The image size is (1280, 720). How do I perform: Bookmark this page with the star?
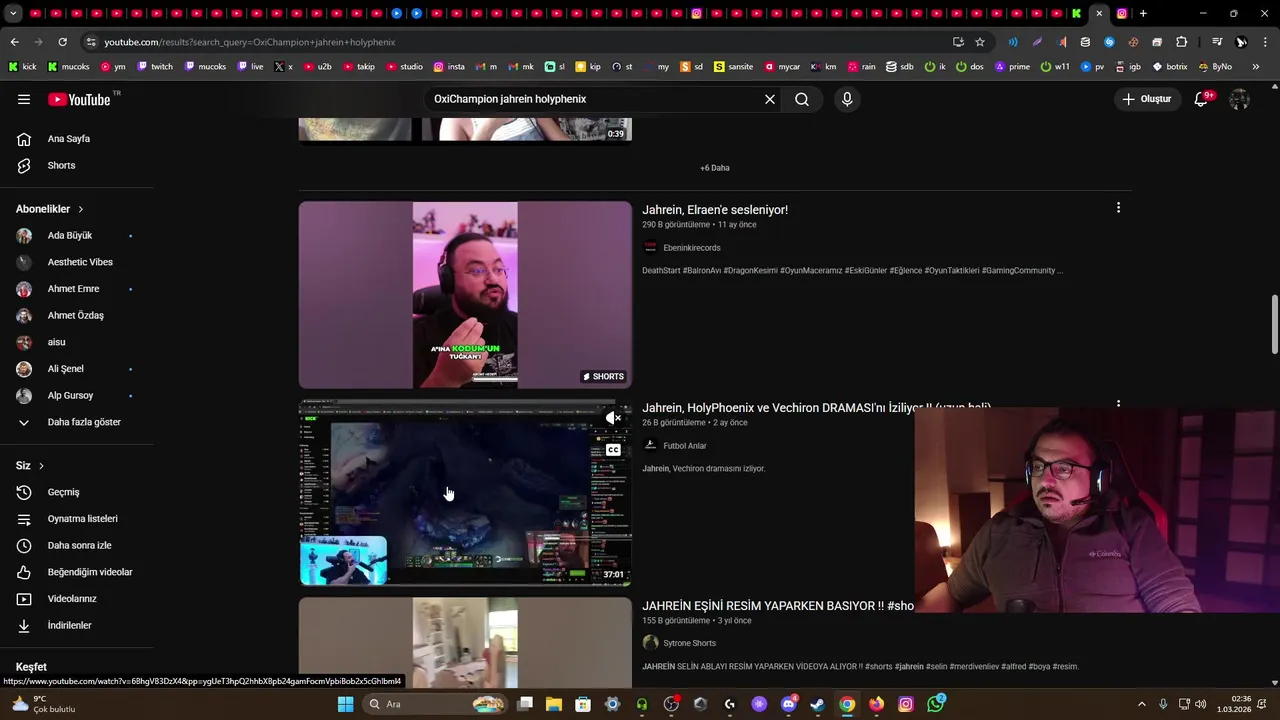(x=980, y=42)
